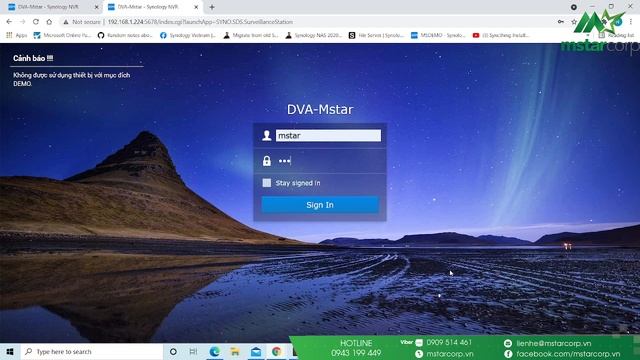
Task: Focus the username field containing mstar
Action: 328,136
